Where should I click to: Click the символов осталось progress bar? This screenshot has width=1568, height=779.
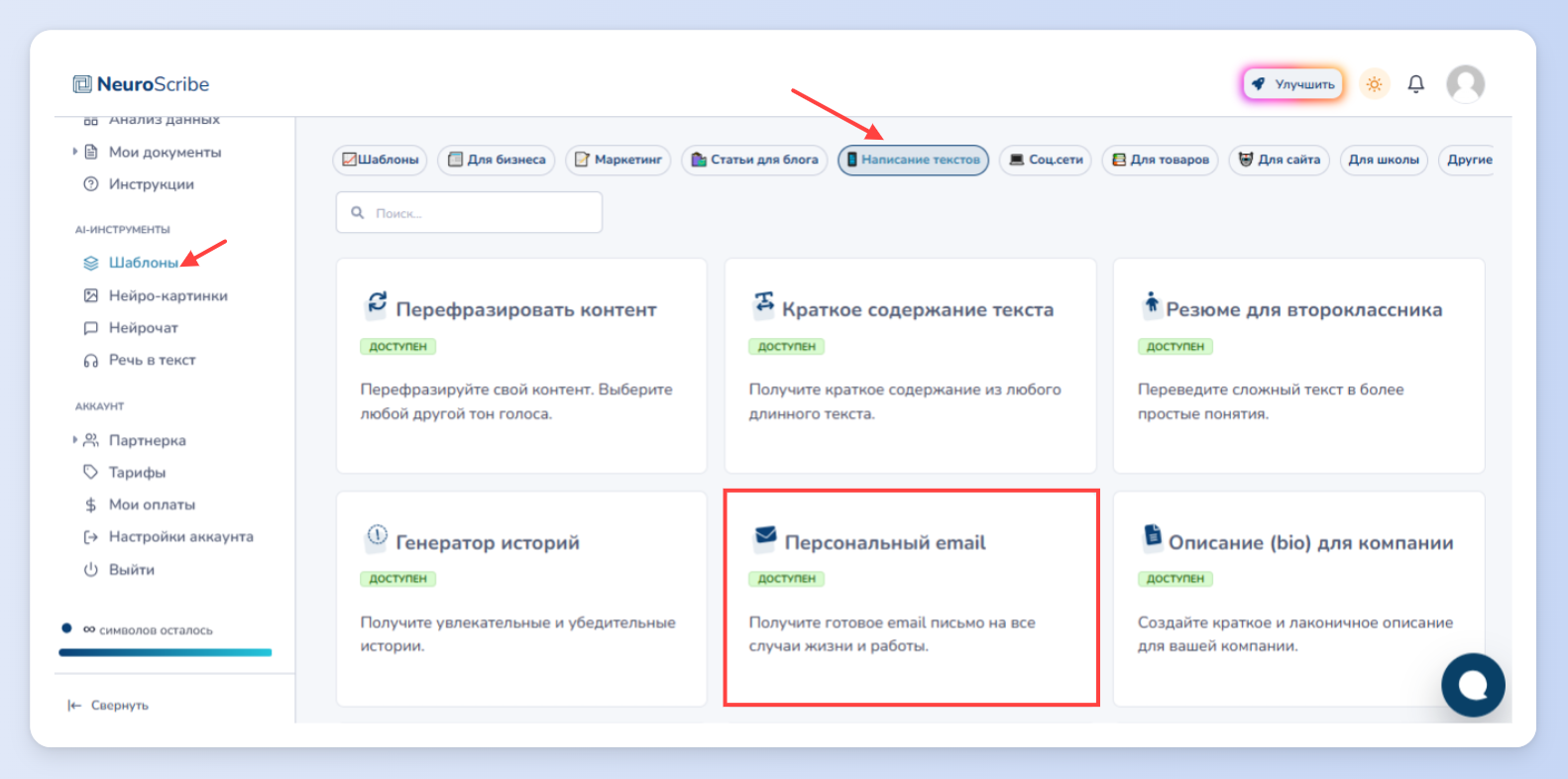165,652
